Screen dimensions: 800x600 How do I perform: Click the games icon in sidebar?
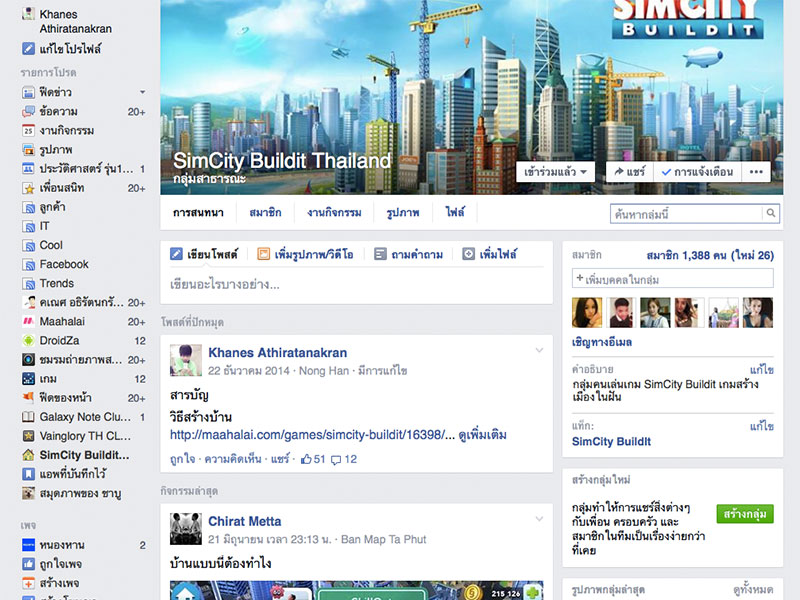(28, 379)
